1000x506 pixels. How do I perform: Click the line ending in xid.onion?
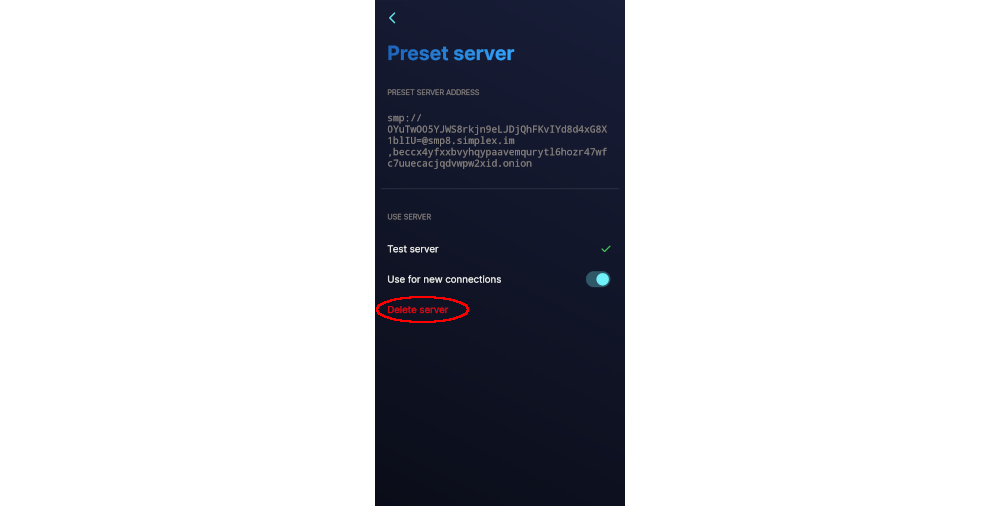(459, 164)
